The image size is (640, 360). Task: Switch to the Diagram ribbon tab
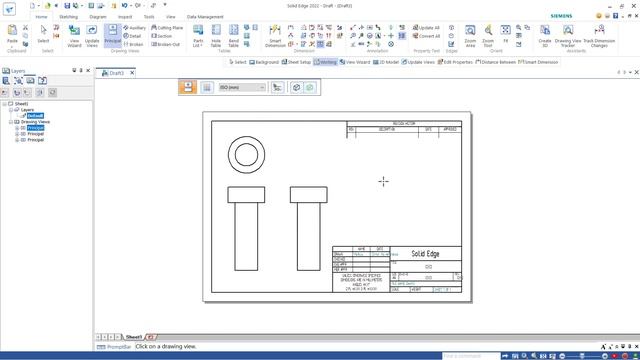98,17
